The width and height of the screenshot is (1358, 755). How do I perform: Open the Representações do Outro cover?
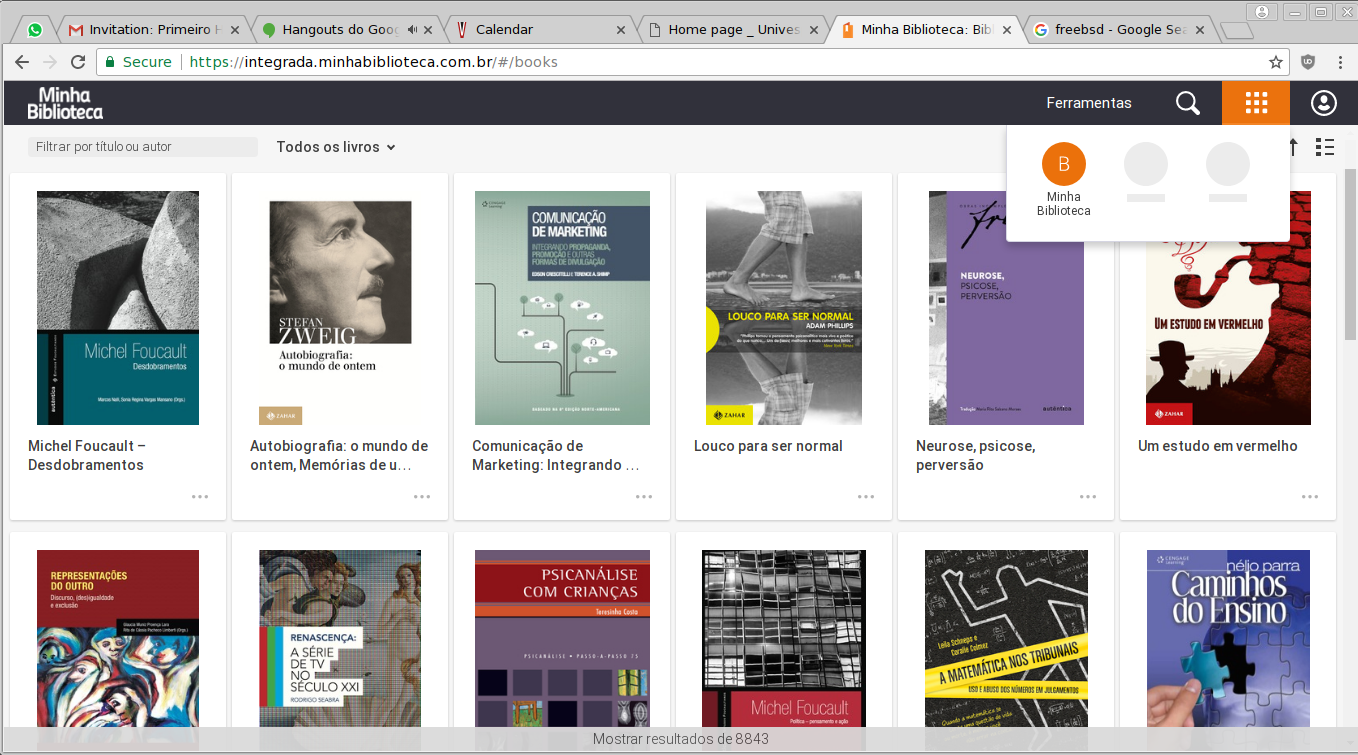(x=118, y=638)
